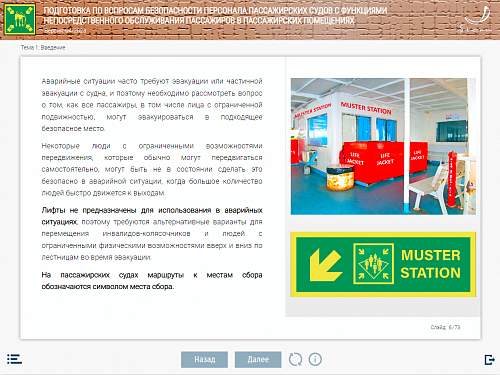Click the paragraph starting "Некоторые люди с ограниченными"
500x375 pixels.
(152, 169)
